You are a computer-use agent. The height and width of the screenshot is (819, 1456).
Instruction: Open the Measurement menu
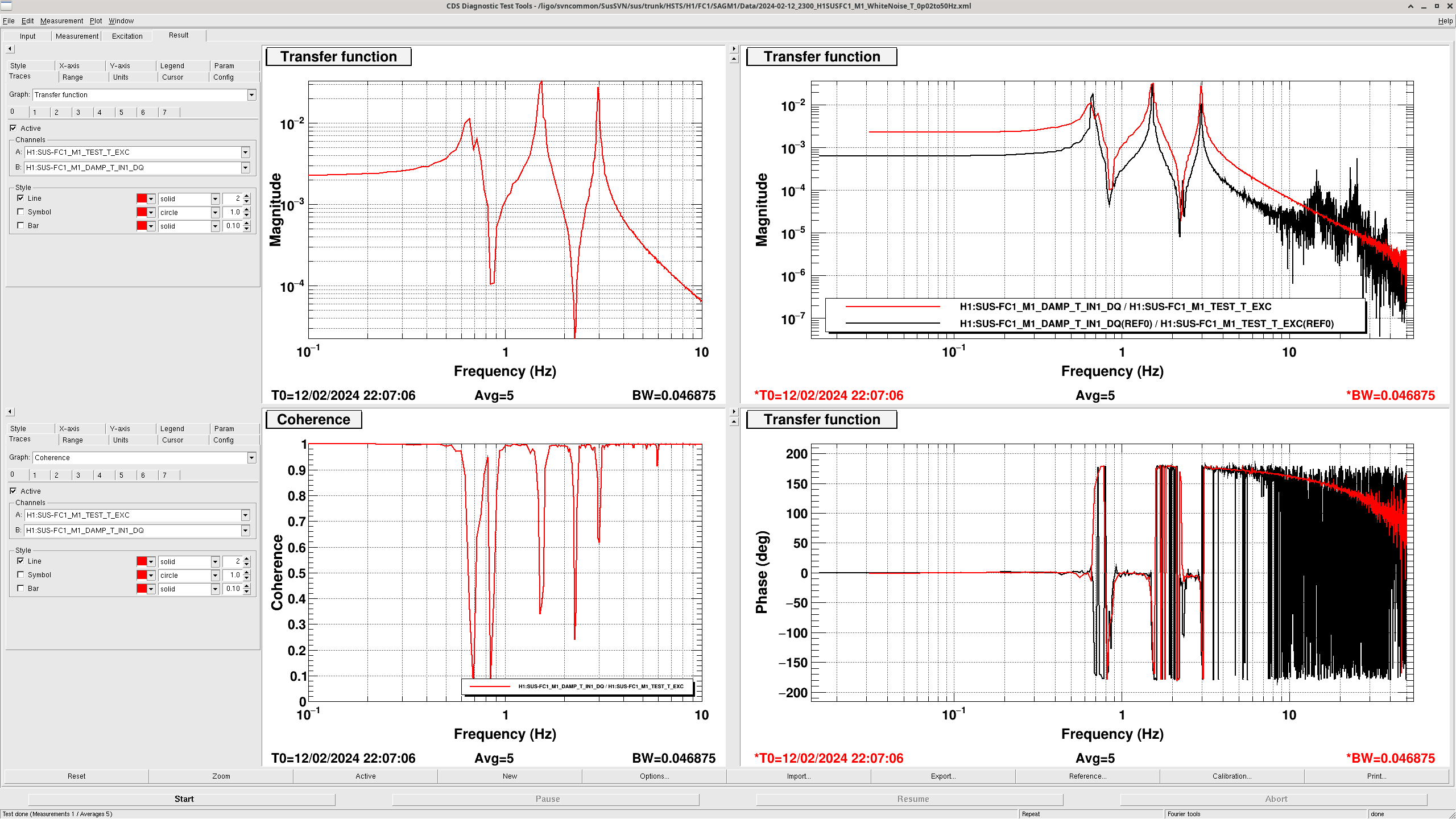(61, 21)
